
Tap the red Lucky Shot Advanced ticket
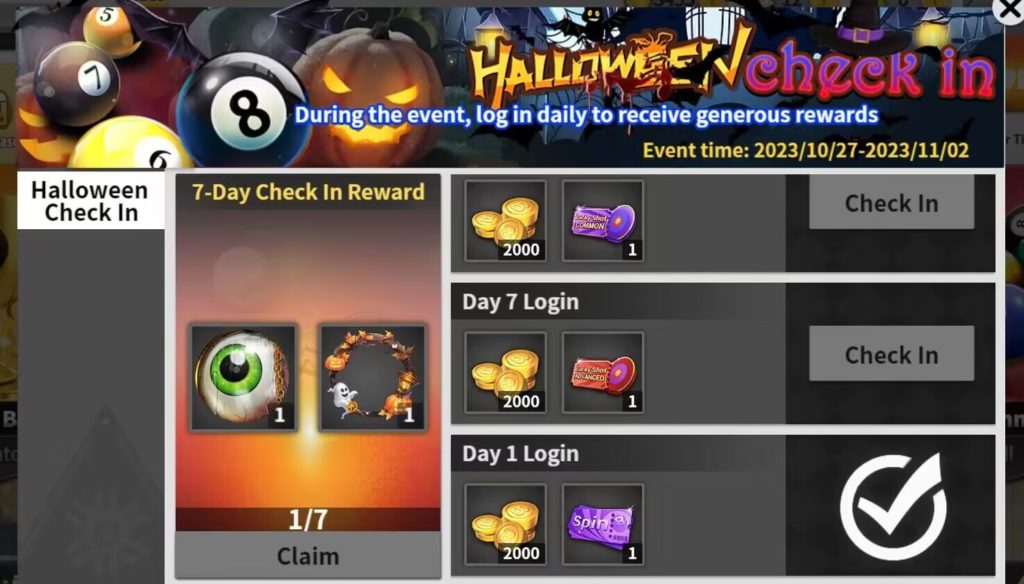603,373
